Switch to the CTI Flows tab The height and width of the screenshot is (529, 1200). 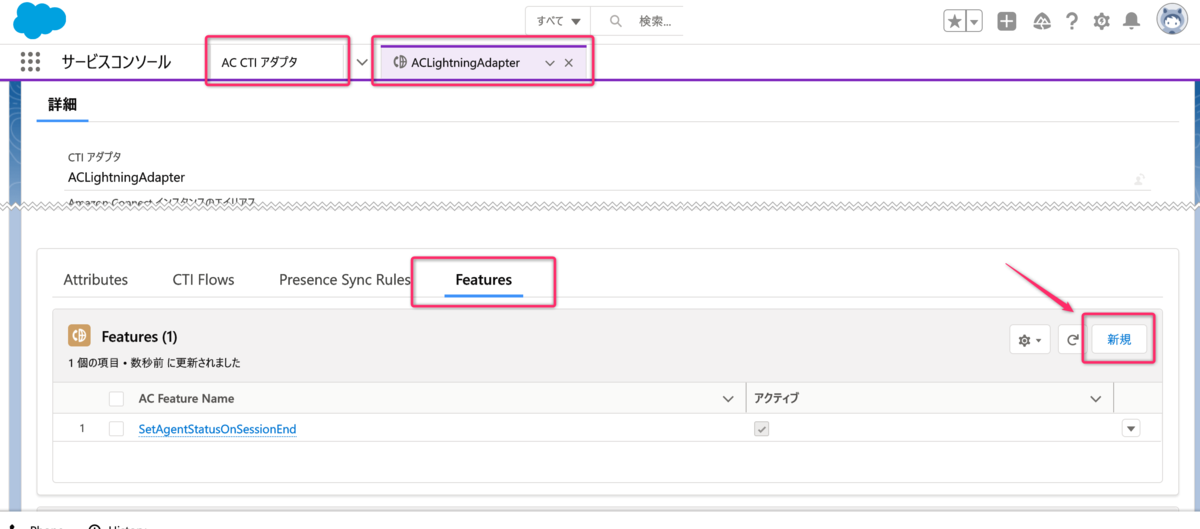[203, 279]
